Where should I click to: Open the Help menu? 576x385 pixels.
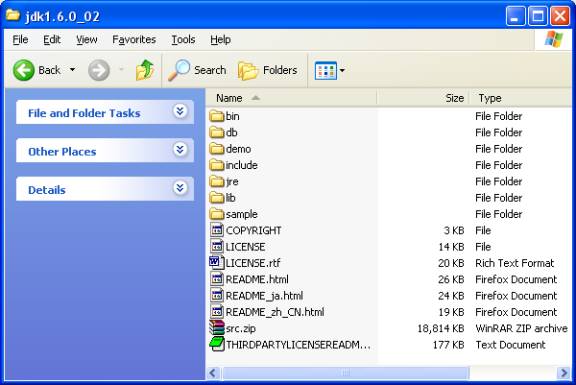(220, 39)
